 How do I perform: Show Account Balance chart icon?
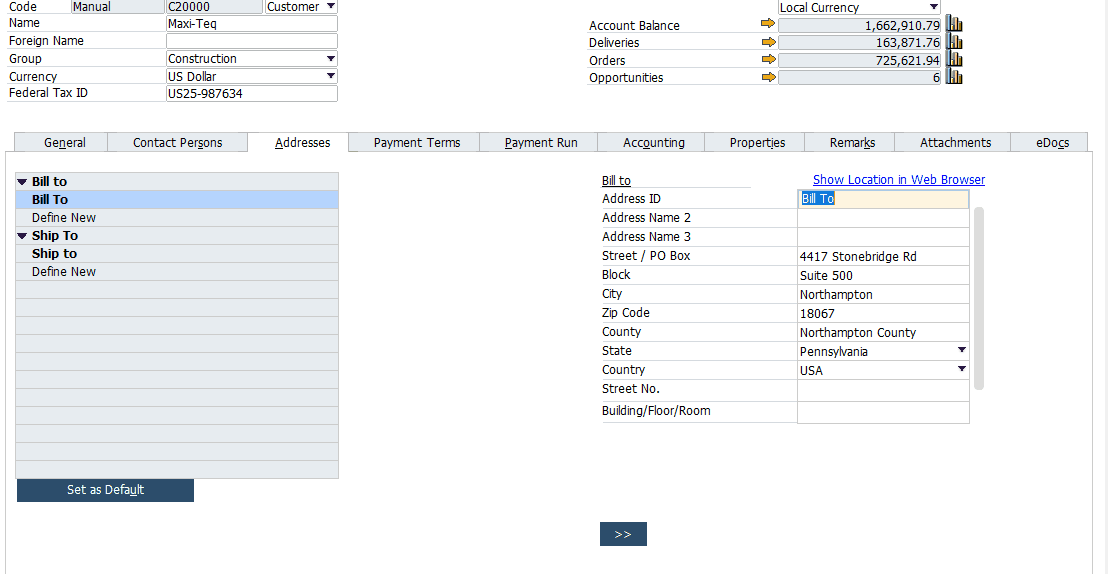tap(954, 24)
